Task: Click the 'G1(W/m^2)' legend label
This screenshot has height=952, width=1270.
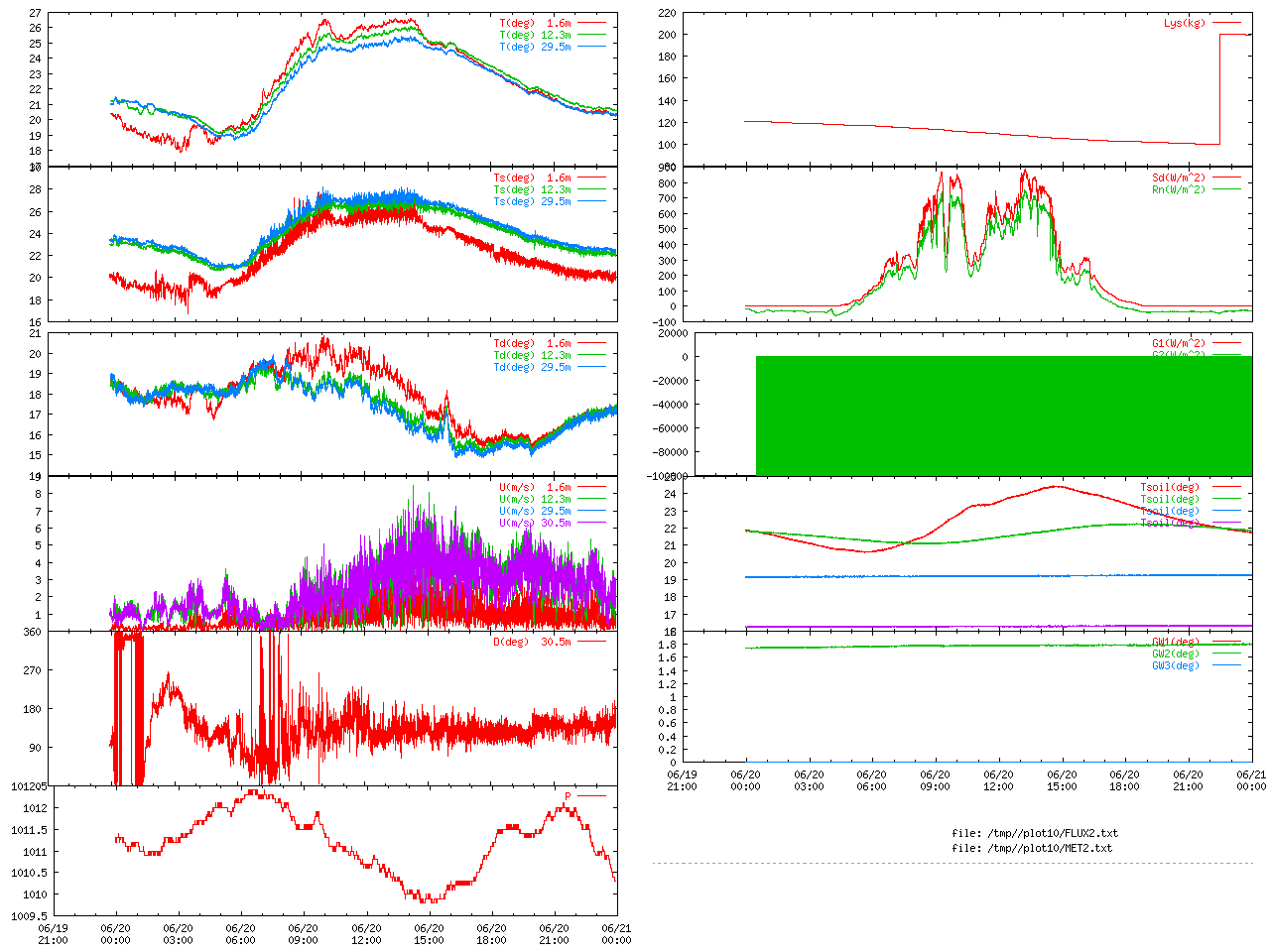Action: coord(1179,343)
